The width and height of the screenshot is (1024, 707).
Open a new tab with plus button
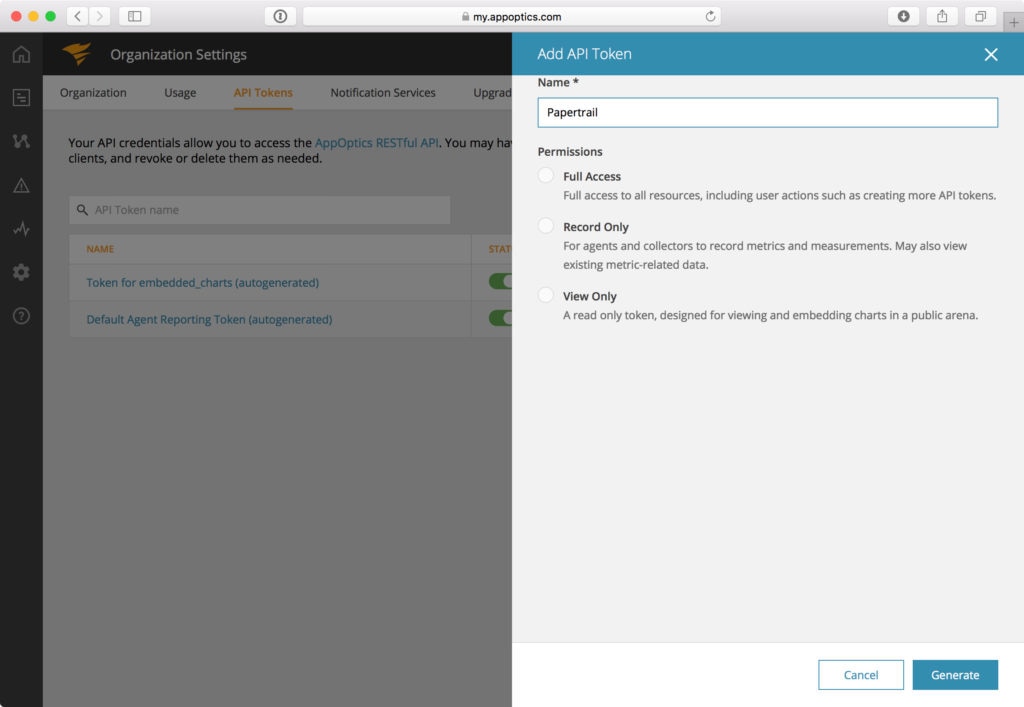[1014, 22]
